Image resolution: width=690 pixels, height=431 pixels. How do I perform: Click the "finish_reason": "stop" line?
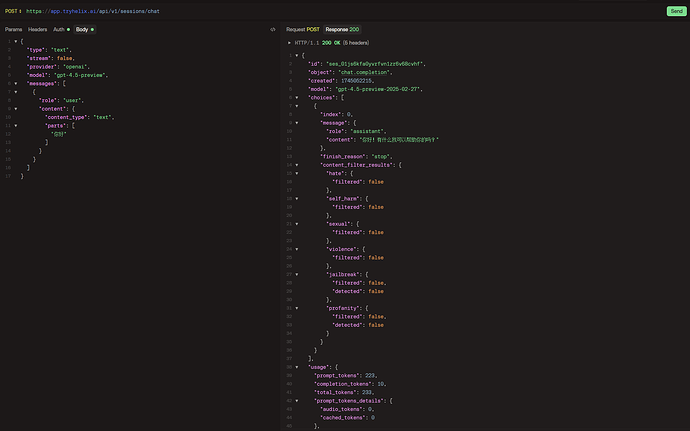pyautogui.click(x=356, y=156)
